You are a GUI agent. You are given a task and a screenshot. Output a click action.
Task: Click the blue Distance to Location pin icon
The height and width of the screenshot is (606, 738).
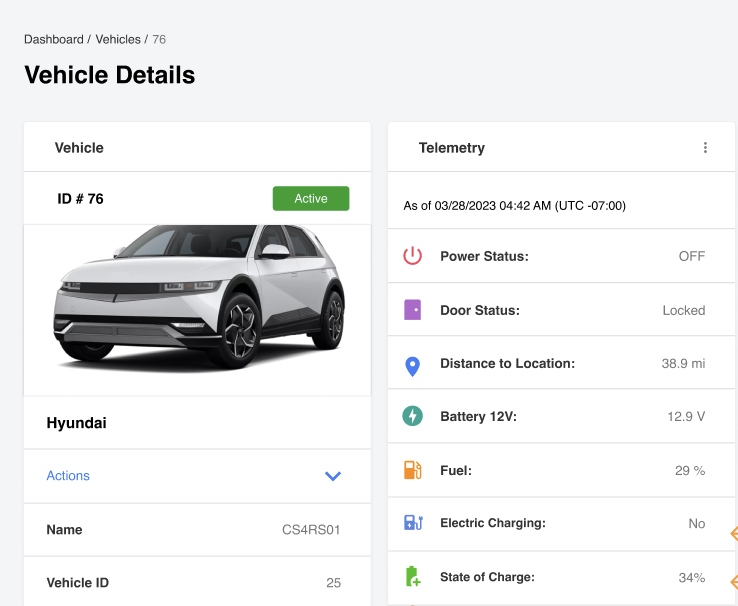(x=412, y=367)
